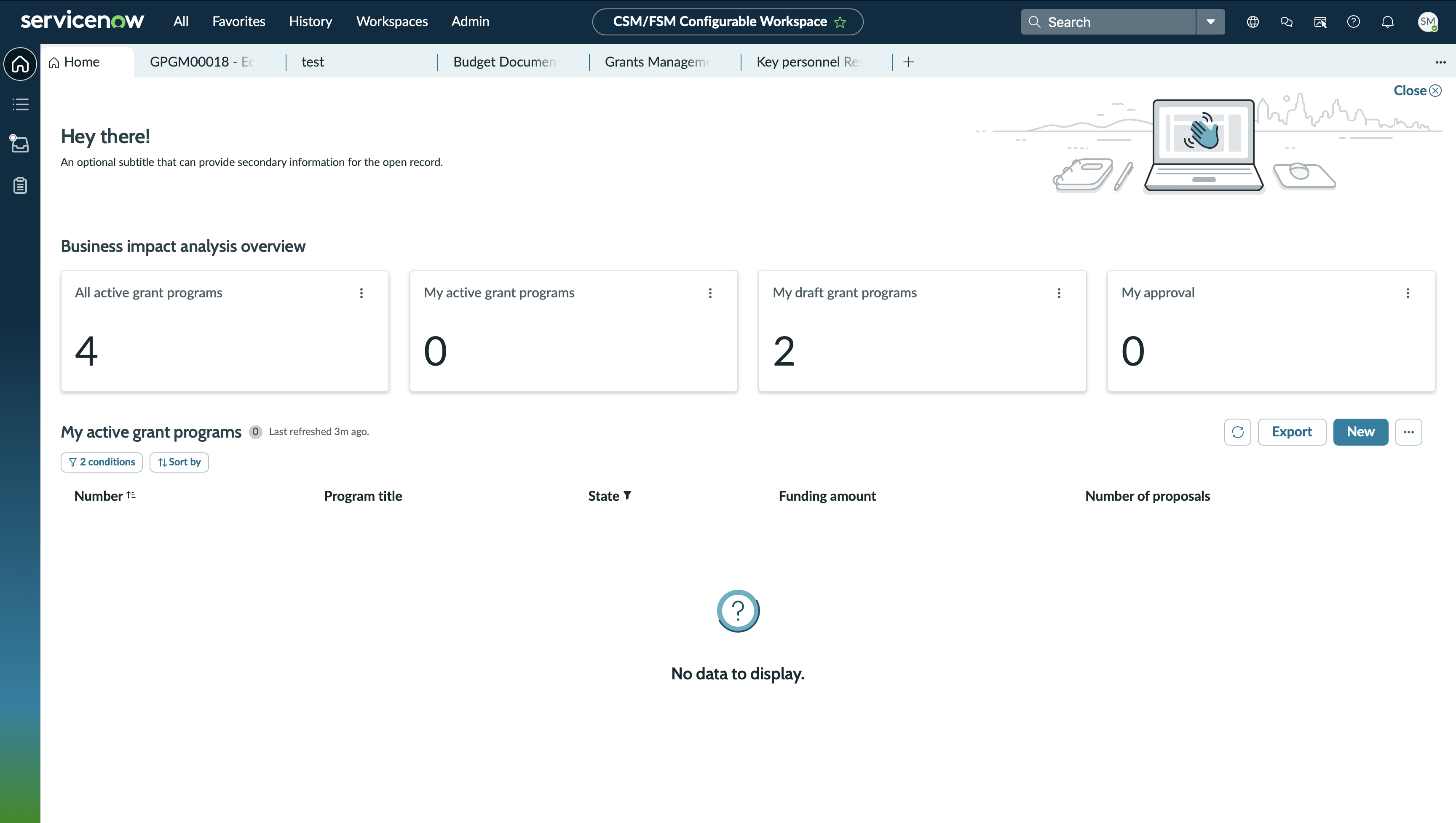The image size is (1456, 823).
Task: Open the Admin menu
Action: (x=470, y=21)
